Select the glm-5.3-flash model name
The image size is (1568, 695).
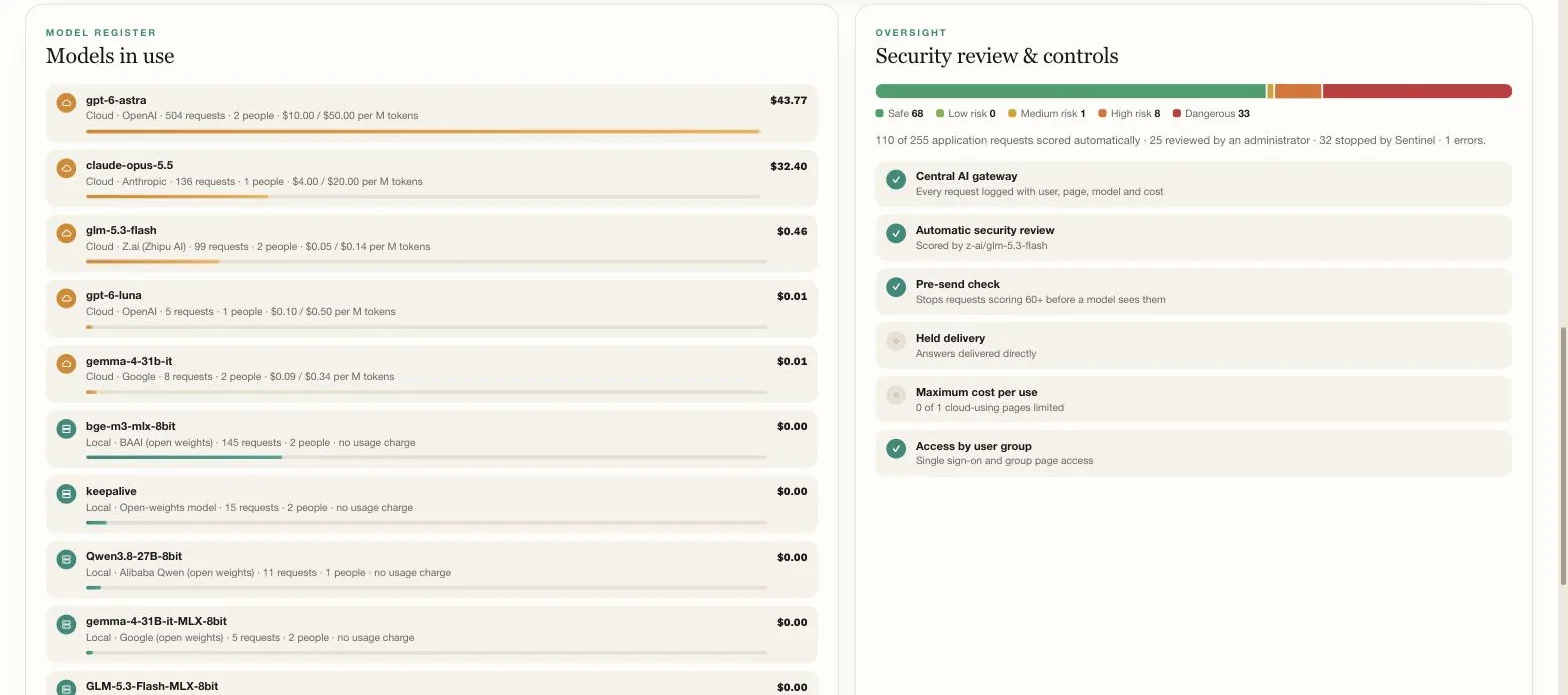[121, 230]
